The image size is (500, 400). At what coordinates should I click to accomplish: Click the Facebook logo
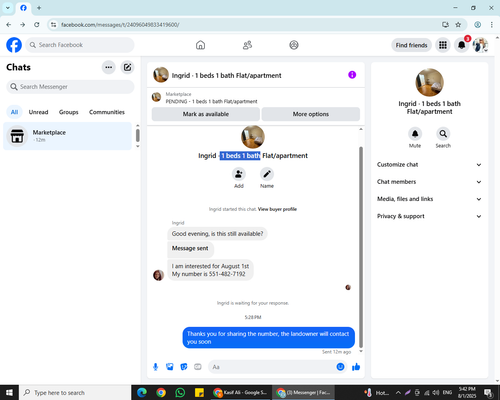pos(14,45)
